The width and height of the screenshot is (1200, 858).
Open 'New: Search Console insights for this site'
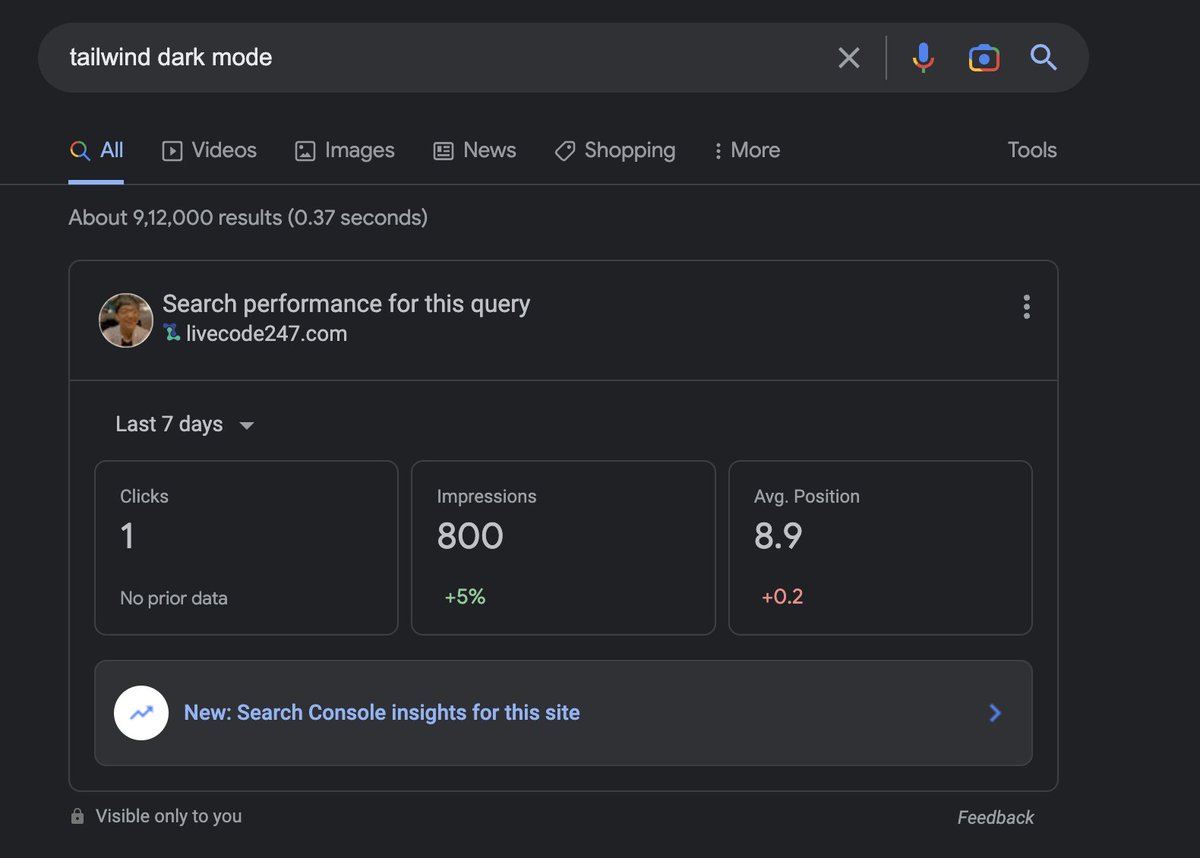coord(563,713)
